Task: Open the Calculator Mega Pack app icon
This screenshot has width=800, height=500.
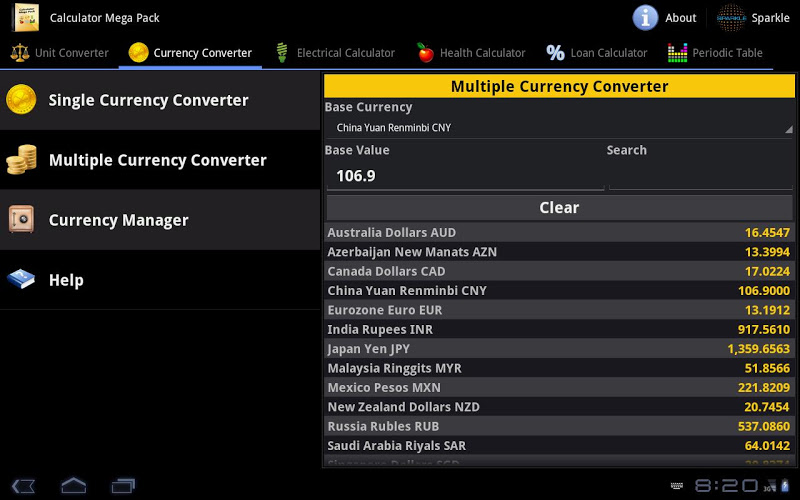Action: [x=27, y=17]
